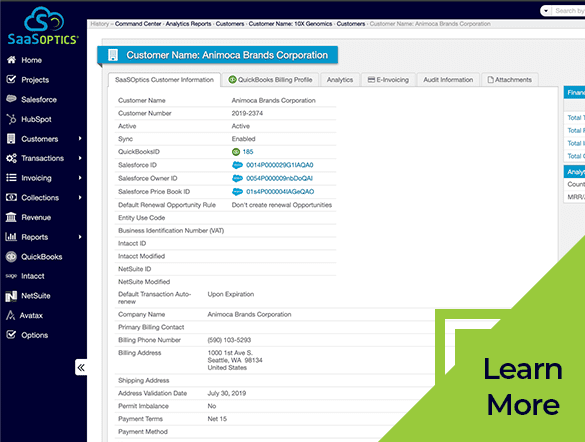Go to Command Center breadcrumb
The image size is (585, 442).
click(138, 24)
